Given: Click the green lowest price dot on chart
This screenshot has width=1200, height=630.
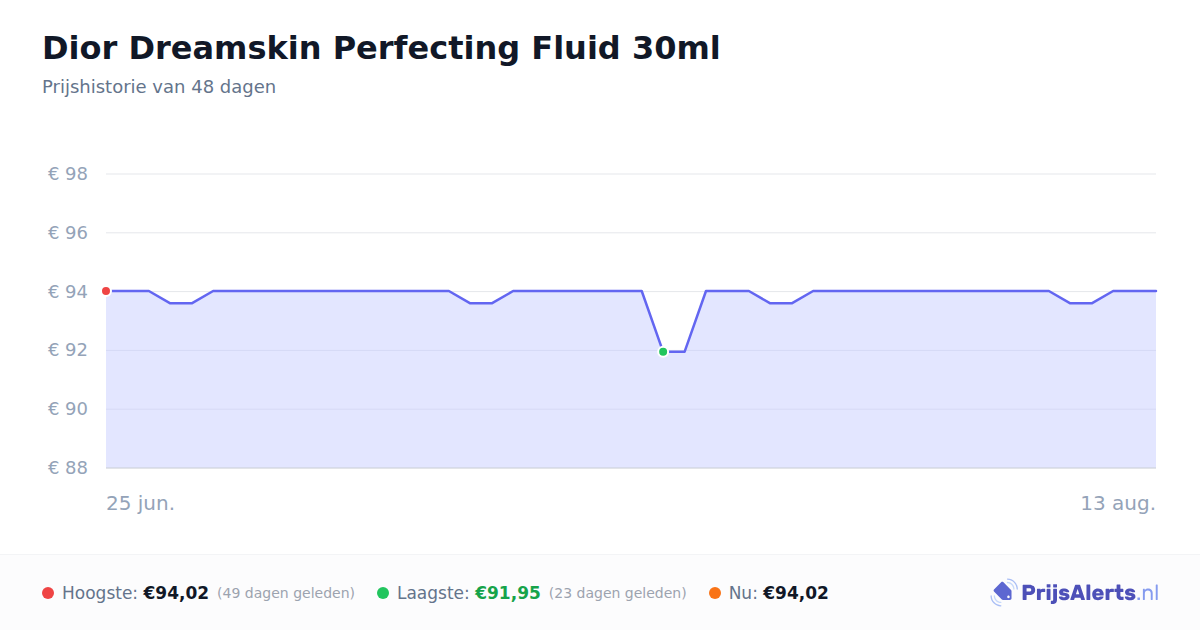Looking at the screenshot, I should point(663,352).
